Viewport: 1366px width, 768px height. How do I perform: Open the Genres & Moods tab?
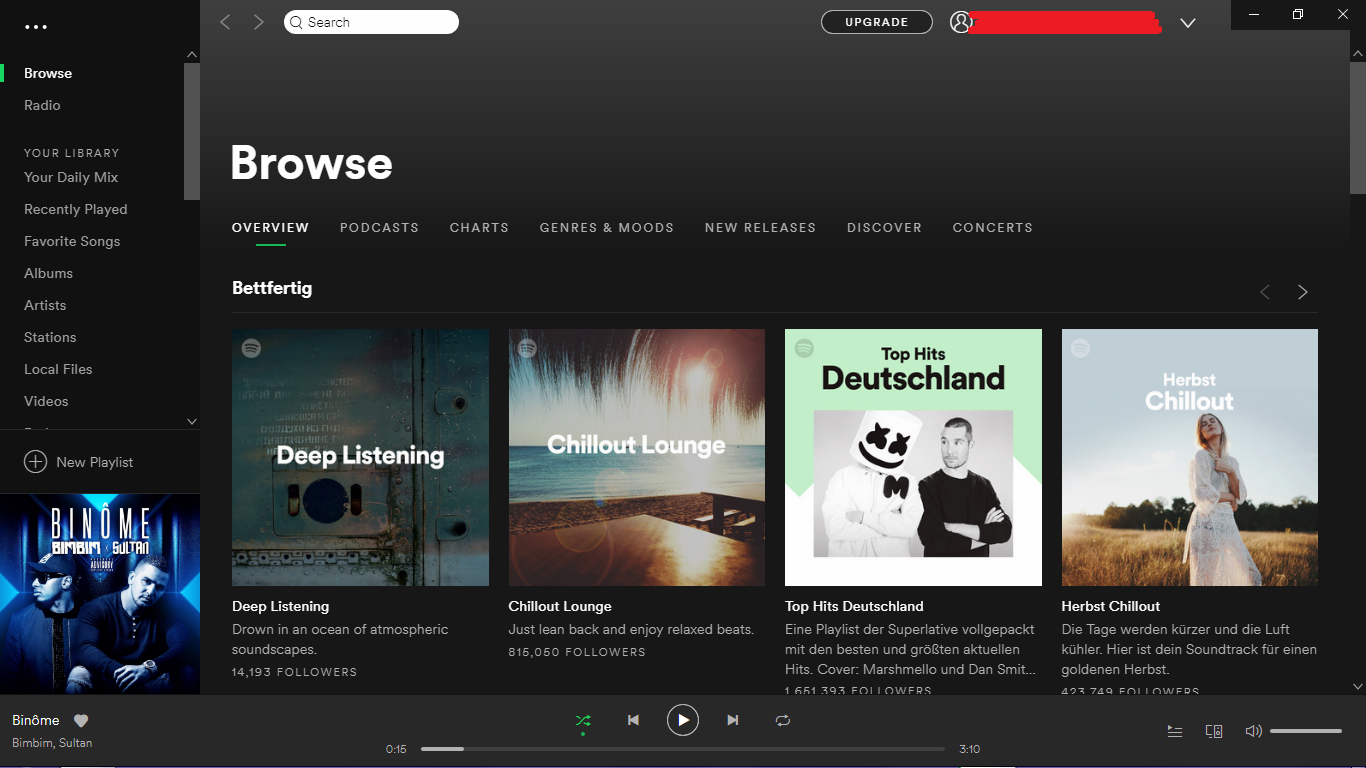(x=607, y=228)
